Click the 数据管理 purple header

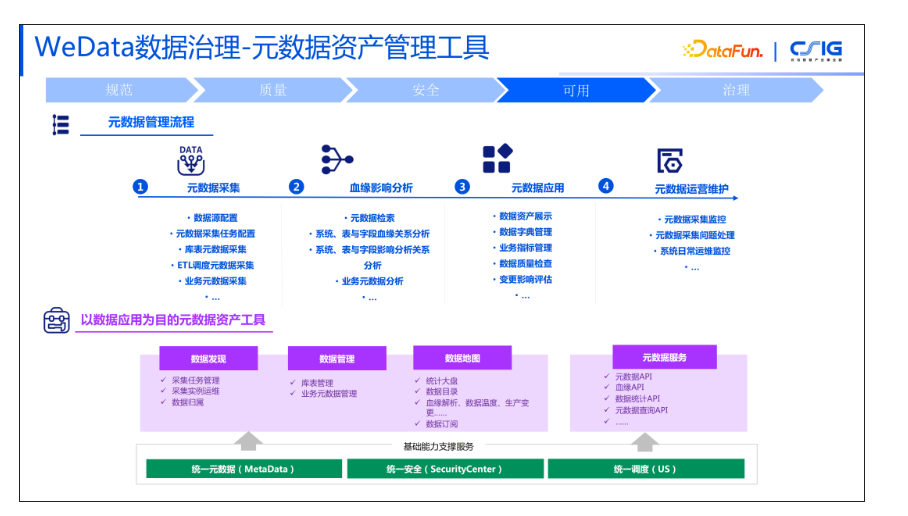point(337,358)
